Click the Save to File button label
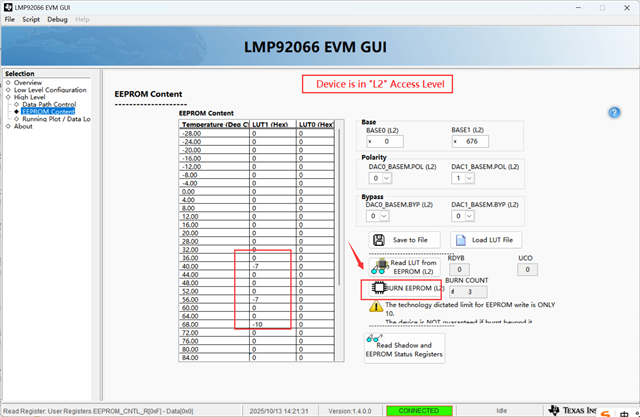Viewport: 640px width, 417px height. 410,240
